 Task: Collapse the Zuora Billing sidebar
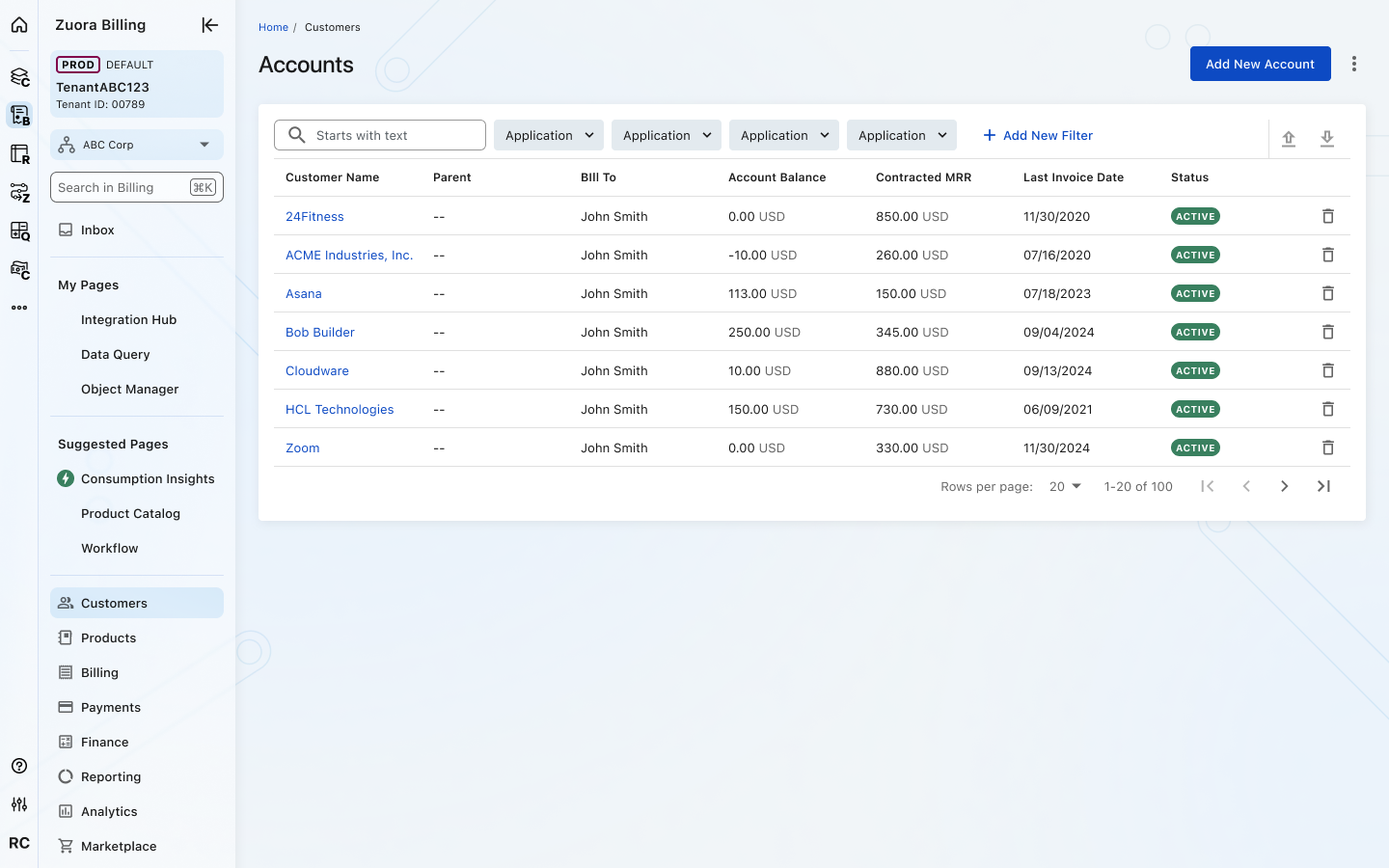pyautogui.click(x=209, y=25)
